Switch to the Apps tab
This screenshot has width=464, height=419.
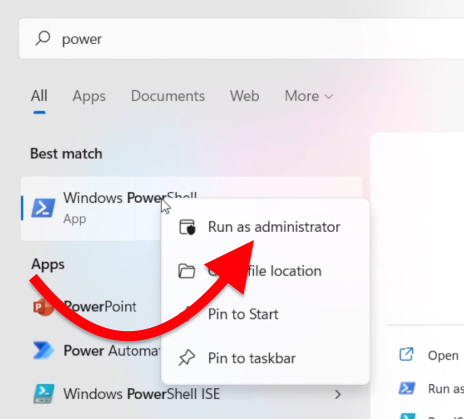point(89,96)
